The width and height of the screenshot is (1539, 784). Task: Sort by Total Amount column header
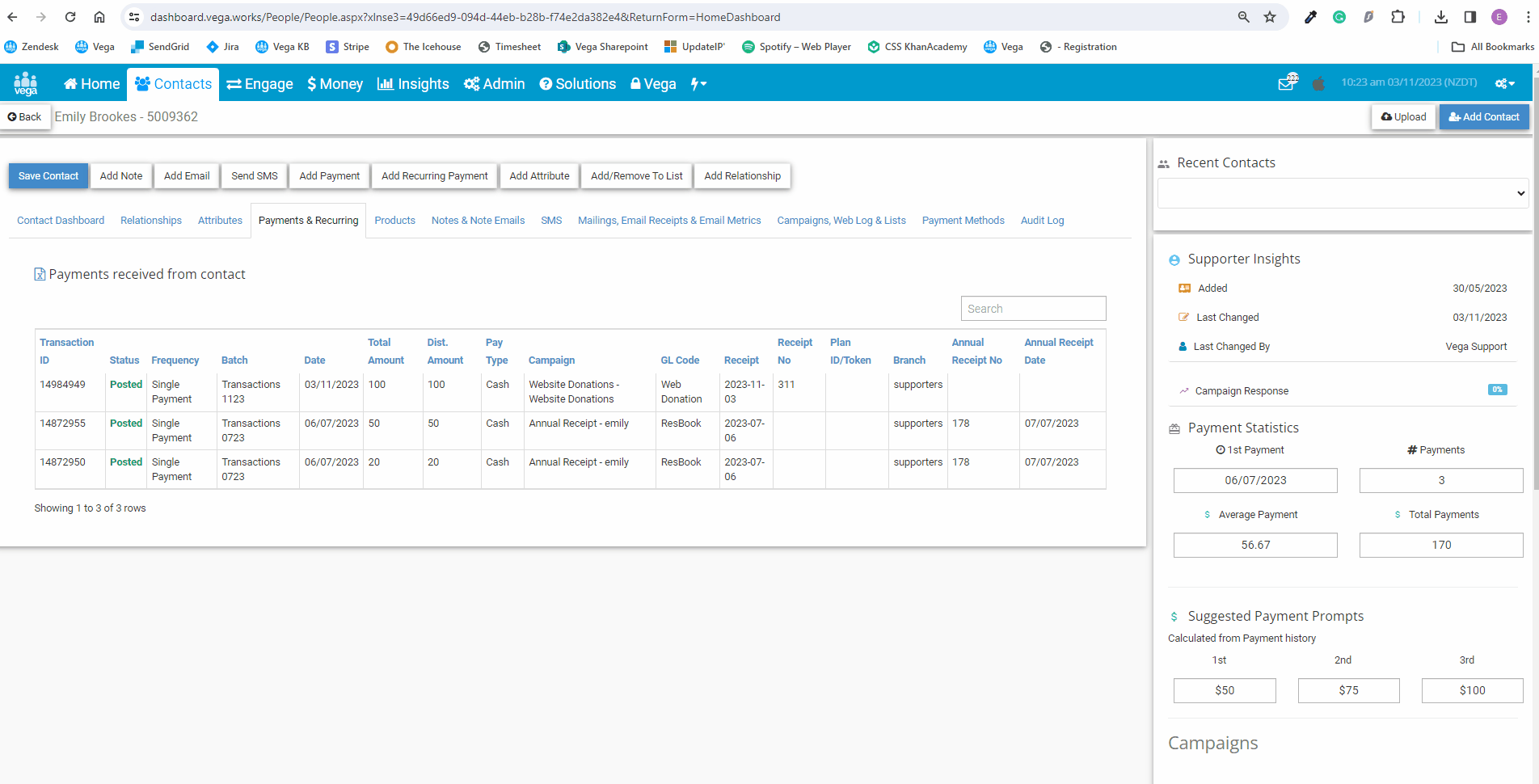tap(386, 352)
